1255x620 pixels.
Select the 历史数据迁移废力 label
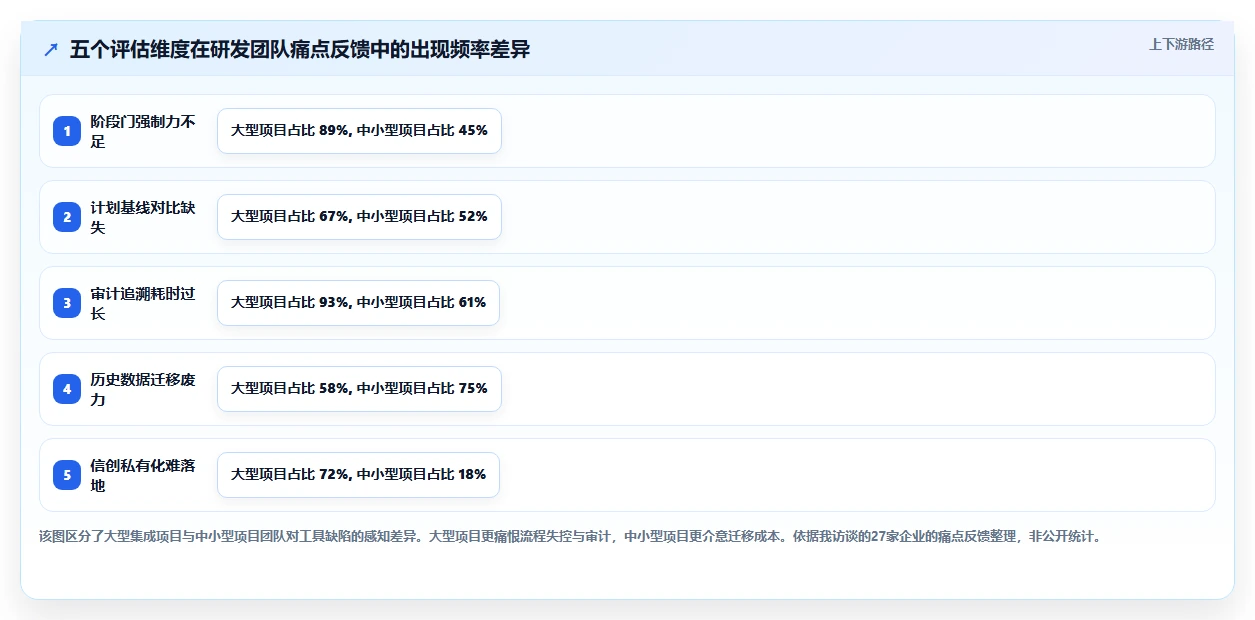pos(143,389)
